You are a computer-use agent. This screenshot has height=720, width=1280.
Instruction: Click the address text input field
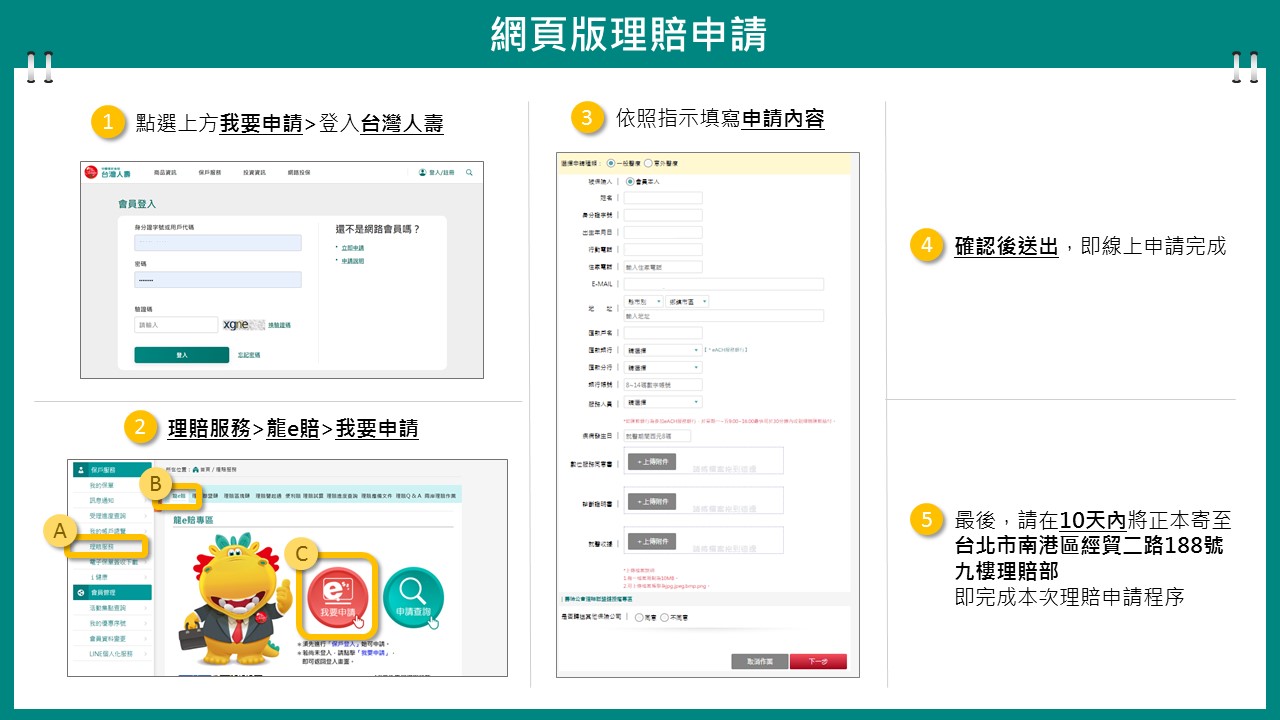tap(724, 316)
